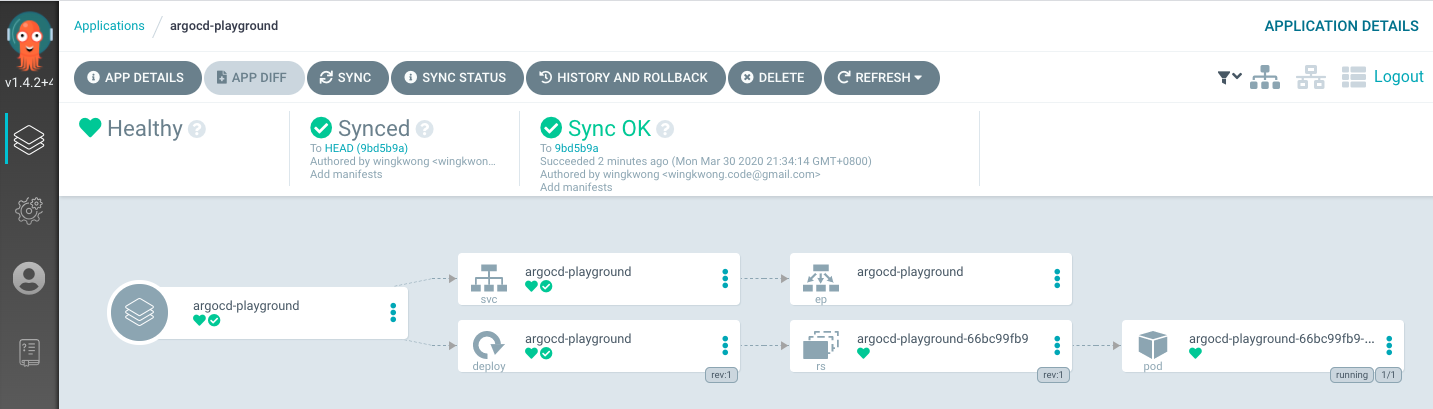
Task: Go to Applications breadcrumb
Action: pos(109,26)
